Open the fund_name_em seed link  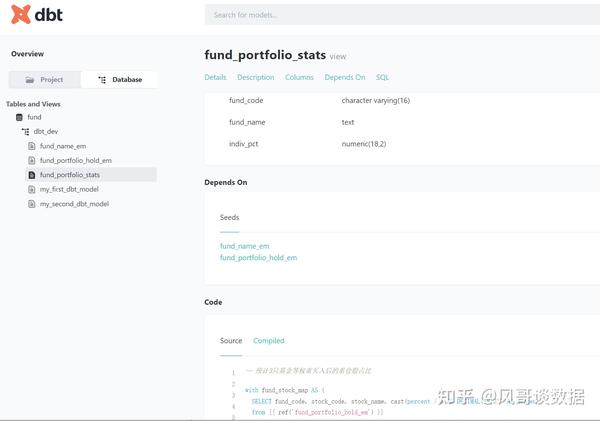(x=245, y=246)
